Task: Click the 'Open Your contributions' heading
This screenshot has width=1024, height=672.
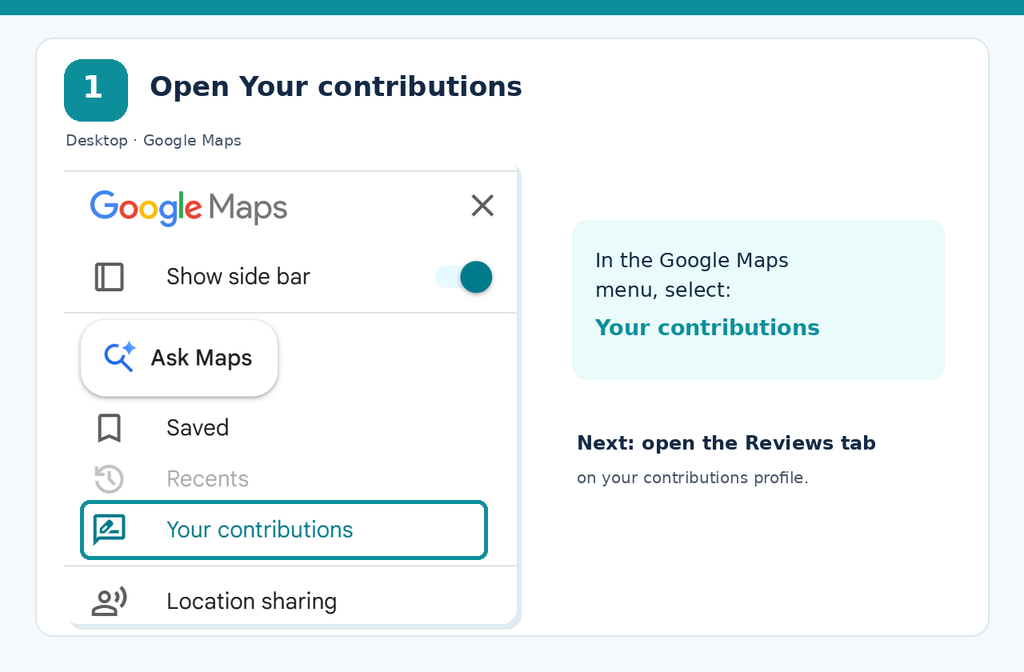Action: 336,87
